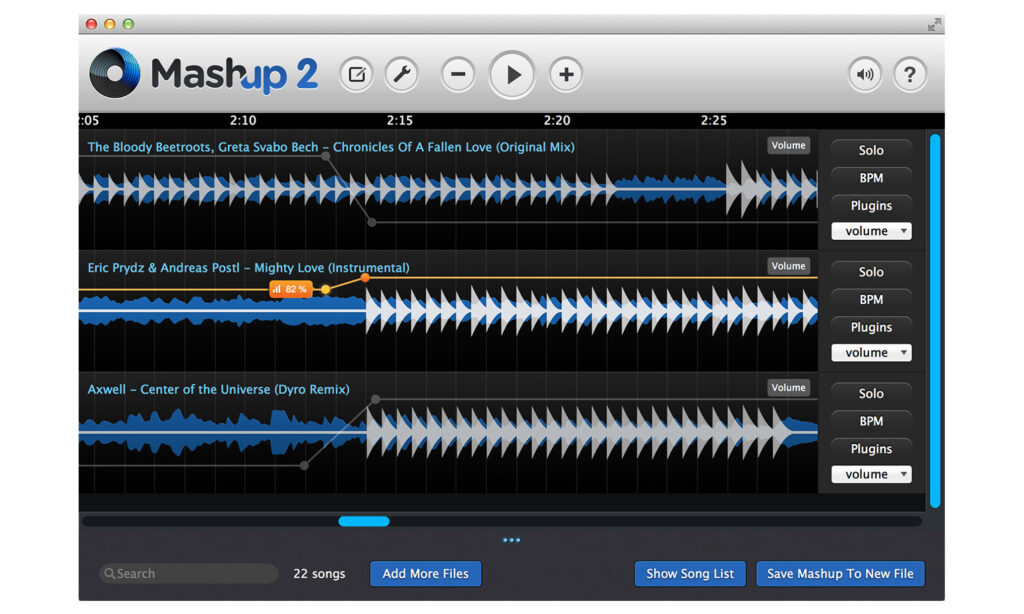This screenshot has width=1024, height=614.
Task: Click the edit/compose icon in toolbar
Action: pos(357,74)
